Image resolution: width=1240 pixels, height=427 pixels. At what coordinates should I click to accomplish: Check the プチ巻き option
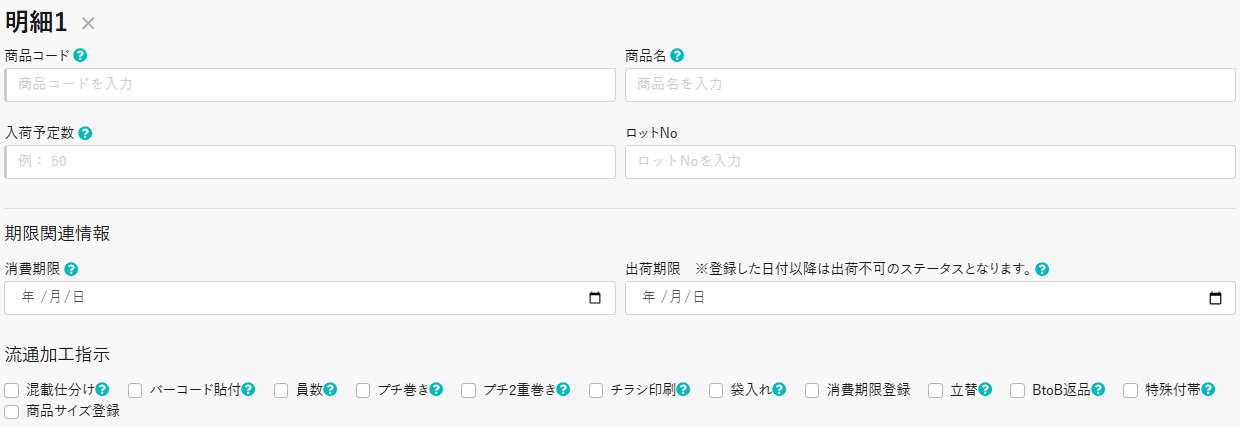click(x=363, y=390)
